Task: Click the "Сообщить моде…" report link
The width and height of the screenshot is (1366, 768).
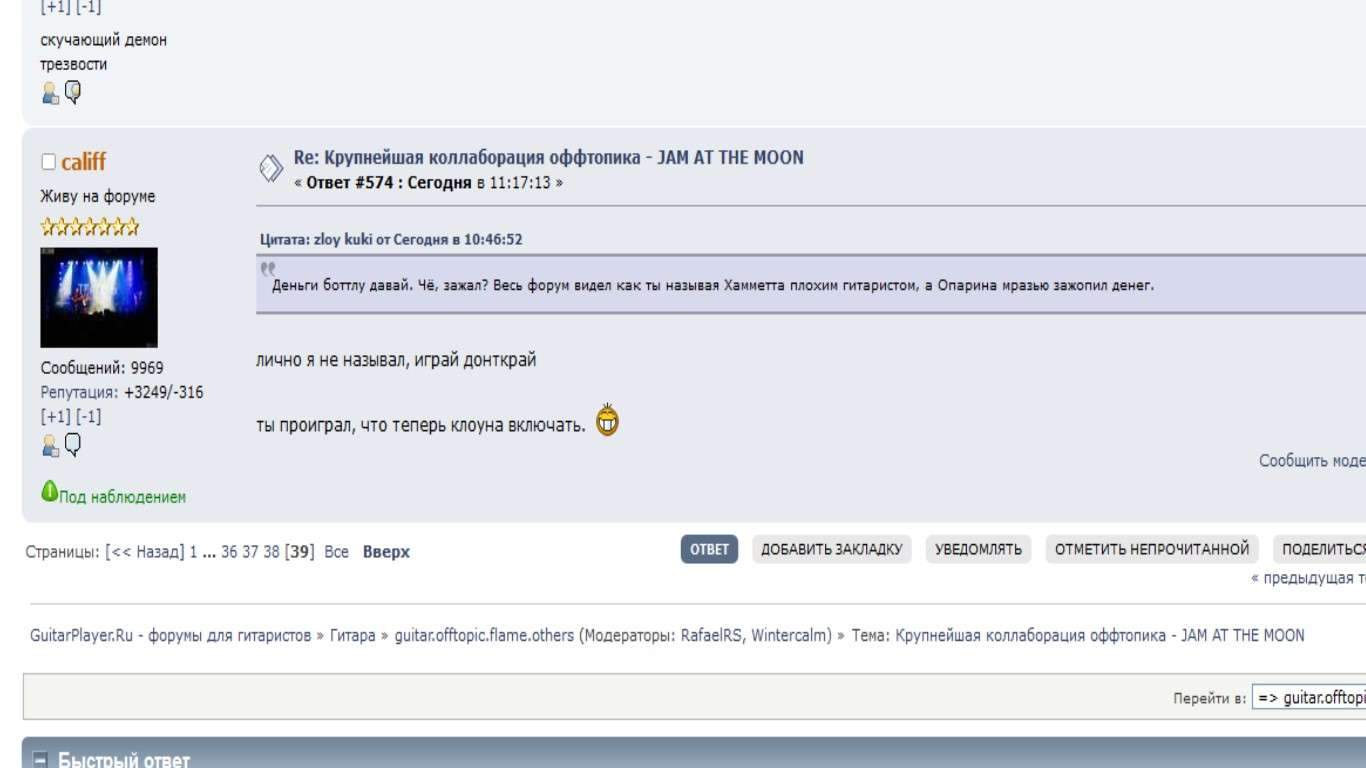Action: (1312, 461)
